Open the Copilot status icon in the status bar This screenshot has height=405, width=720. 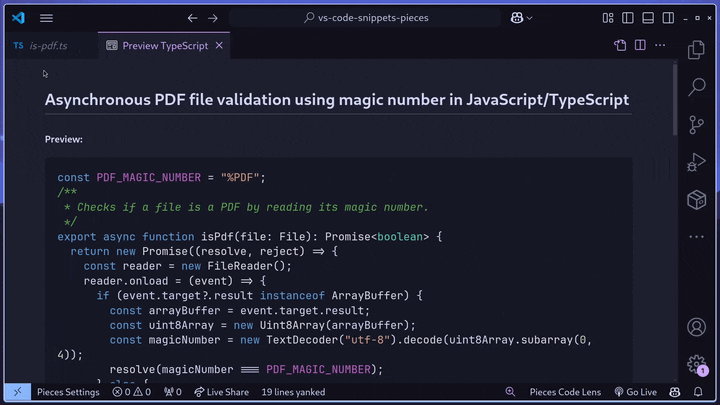pos(675,392)
